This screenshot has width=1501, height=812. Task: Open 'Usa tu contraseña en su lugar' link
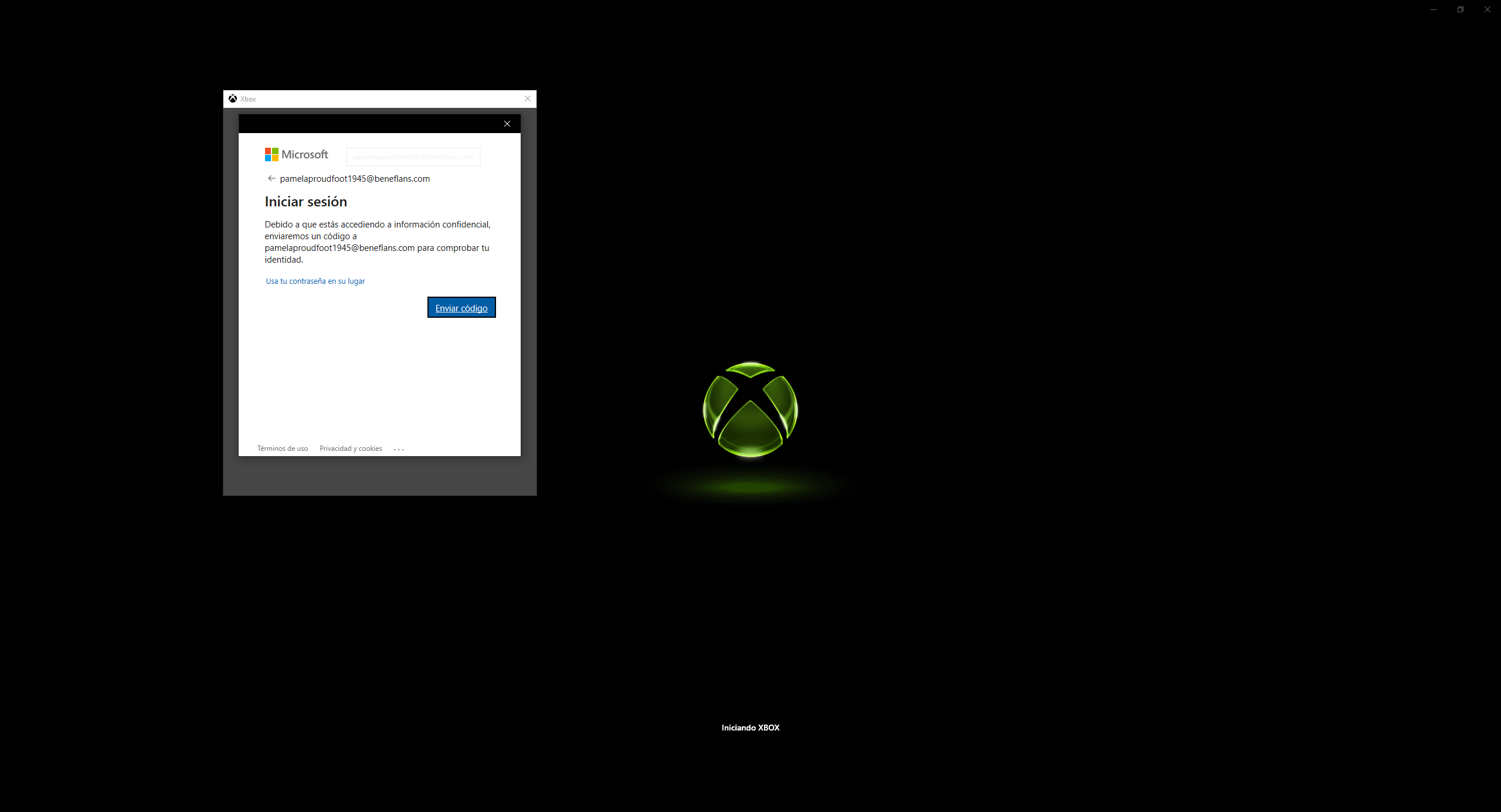pos(315,281)
